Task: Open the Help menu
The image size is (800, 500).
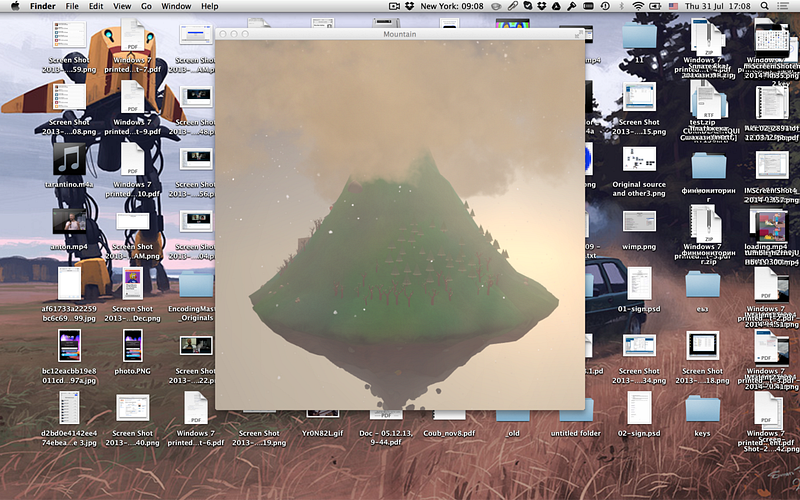Action: (x=210, y=6)
